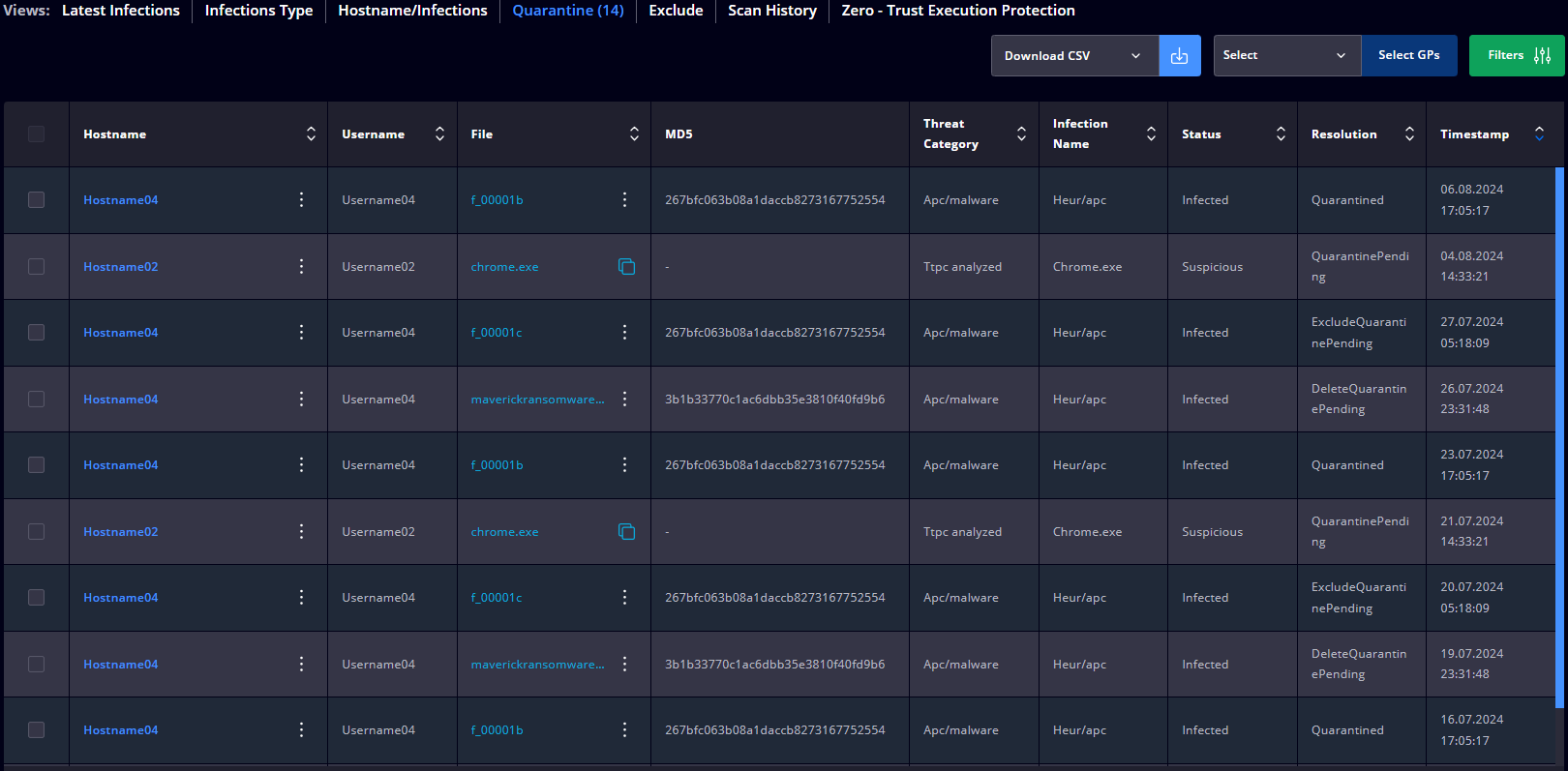
Task: Click Suspicious status in 21.07.2024 row
Action: (1212, 532)
